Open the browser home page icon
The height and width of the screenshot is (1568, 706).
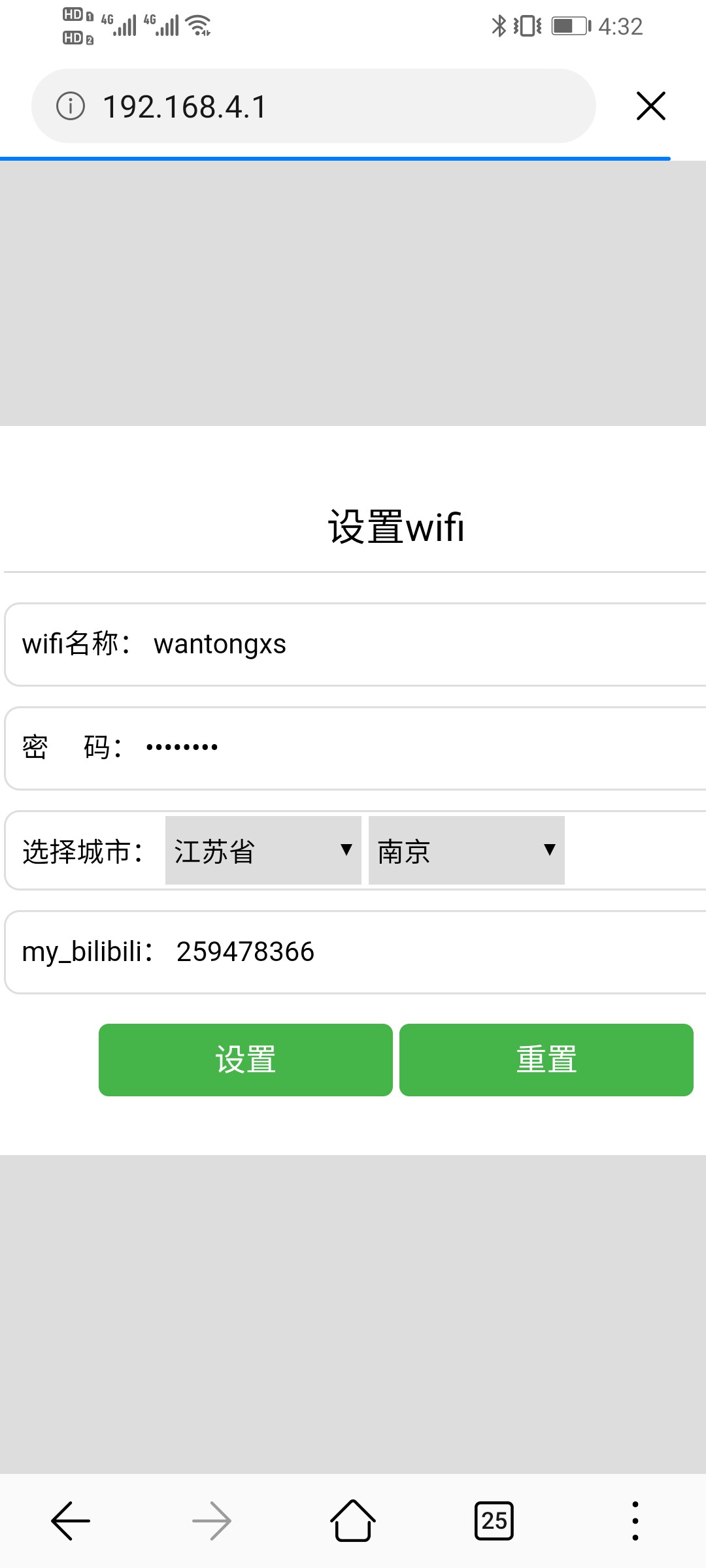[x=353, y=1521]
